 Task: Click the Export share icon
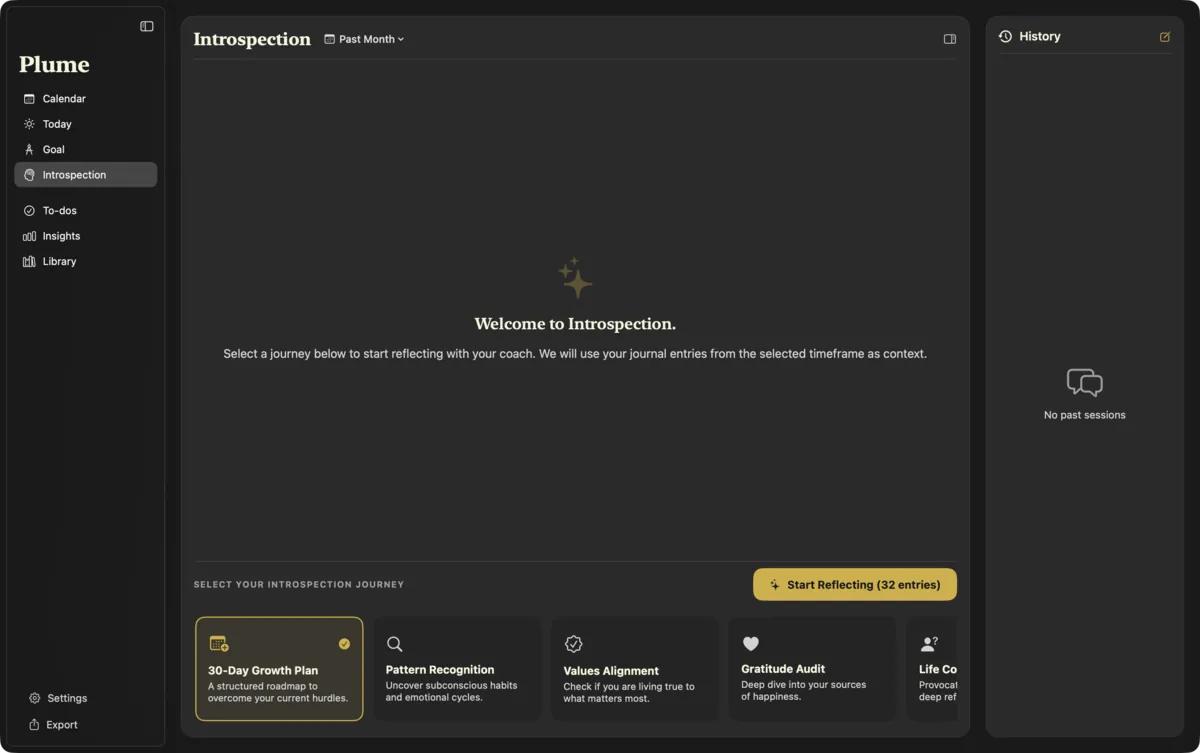34,725
